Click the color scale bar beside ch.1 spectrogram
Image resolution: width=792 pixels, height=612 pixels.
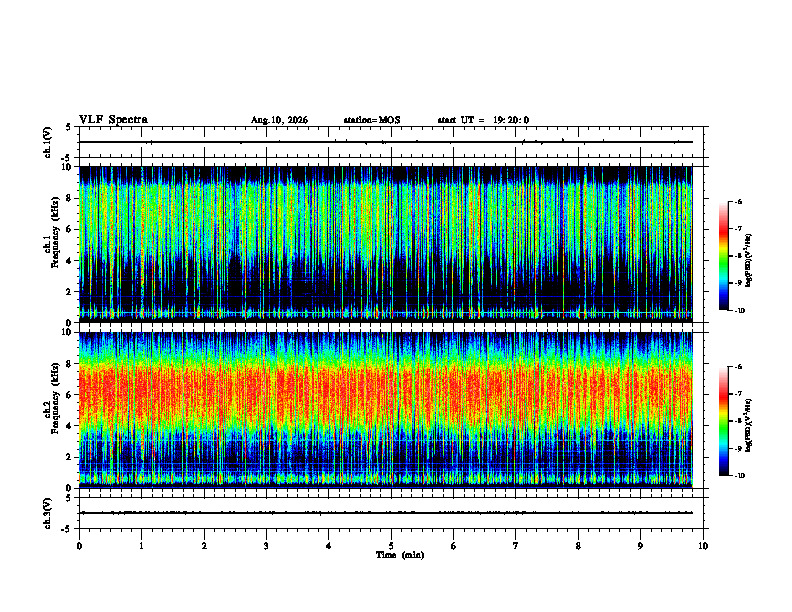724,256
